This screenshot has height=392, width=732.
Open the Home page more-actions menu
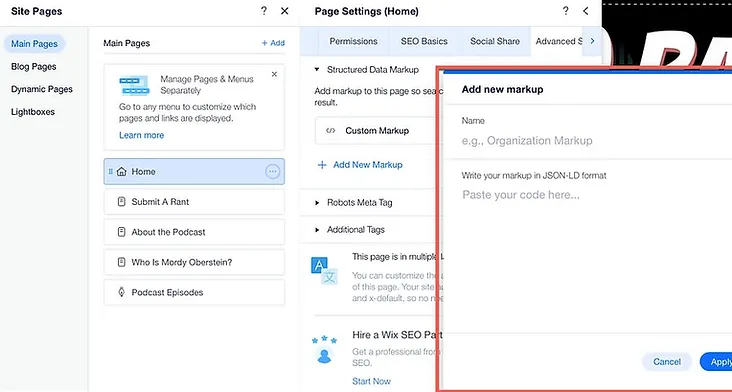[x=273, y=172]
